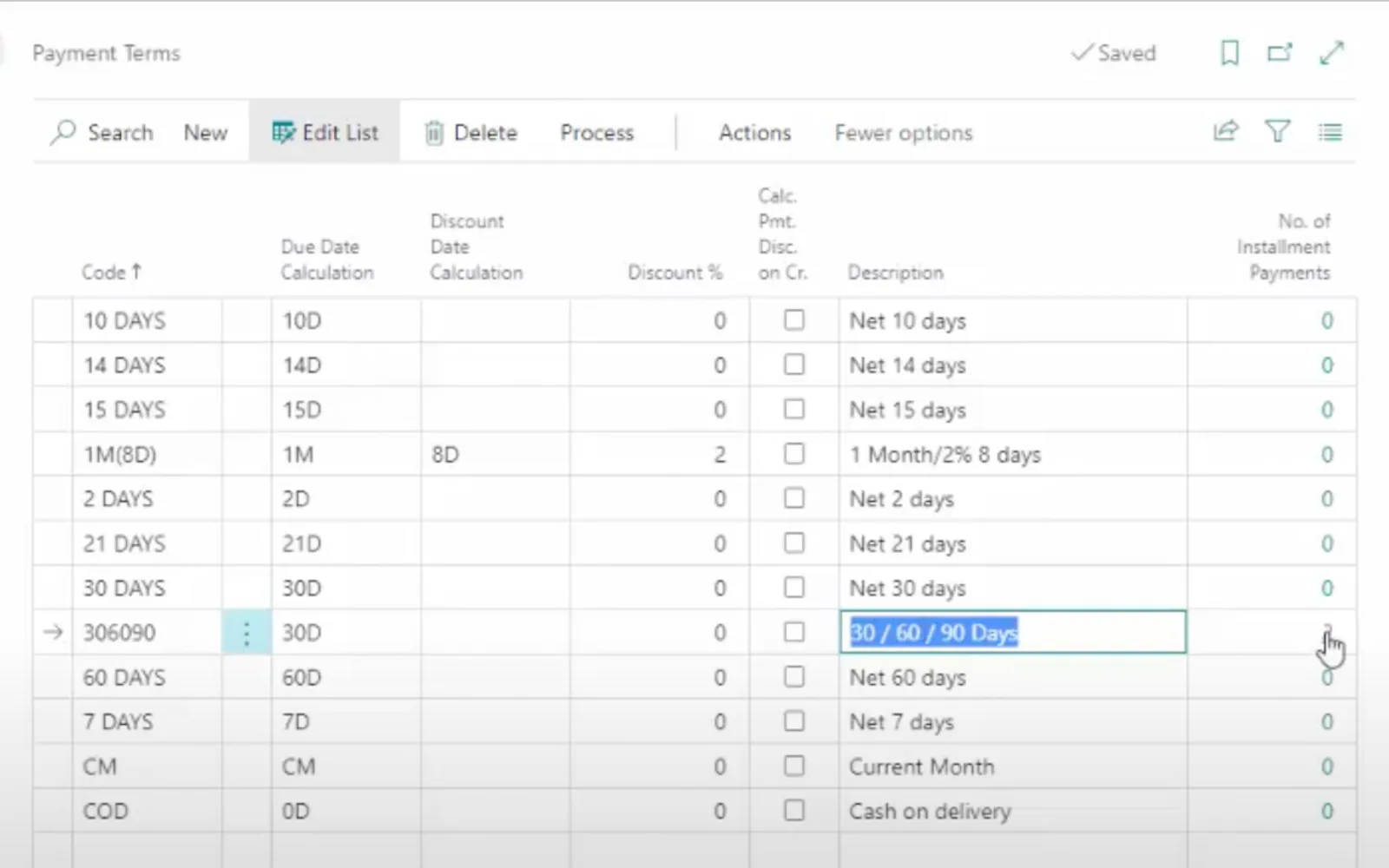Click the Discount % column header
This screenshot has height=868, width=1389.
675,273
